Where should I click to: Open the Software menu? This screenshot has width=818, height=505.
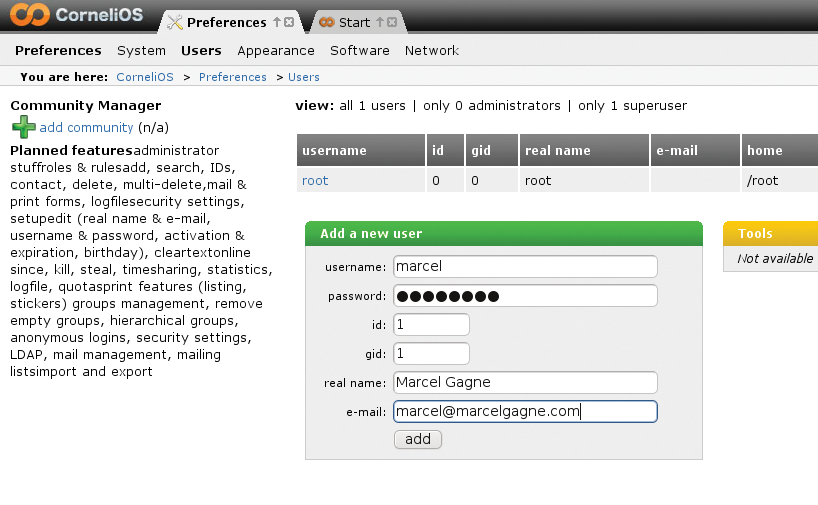tap(359, 51)
